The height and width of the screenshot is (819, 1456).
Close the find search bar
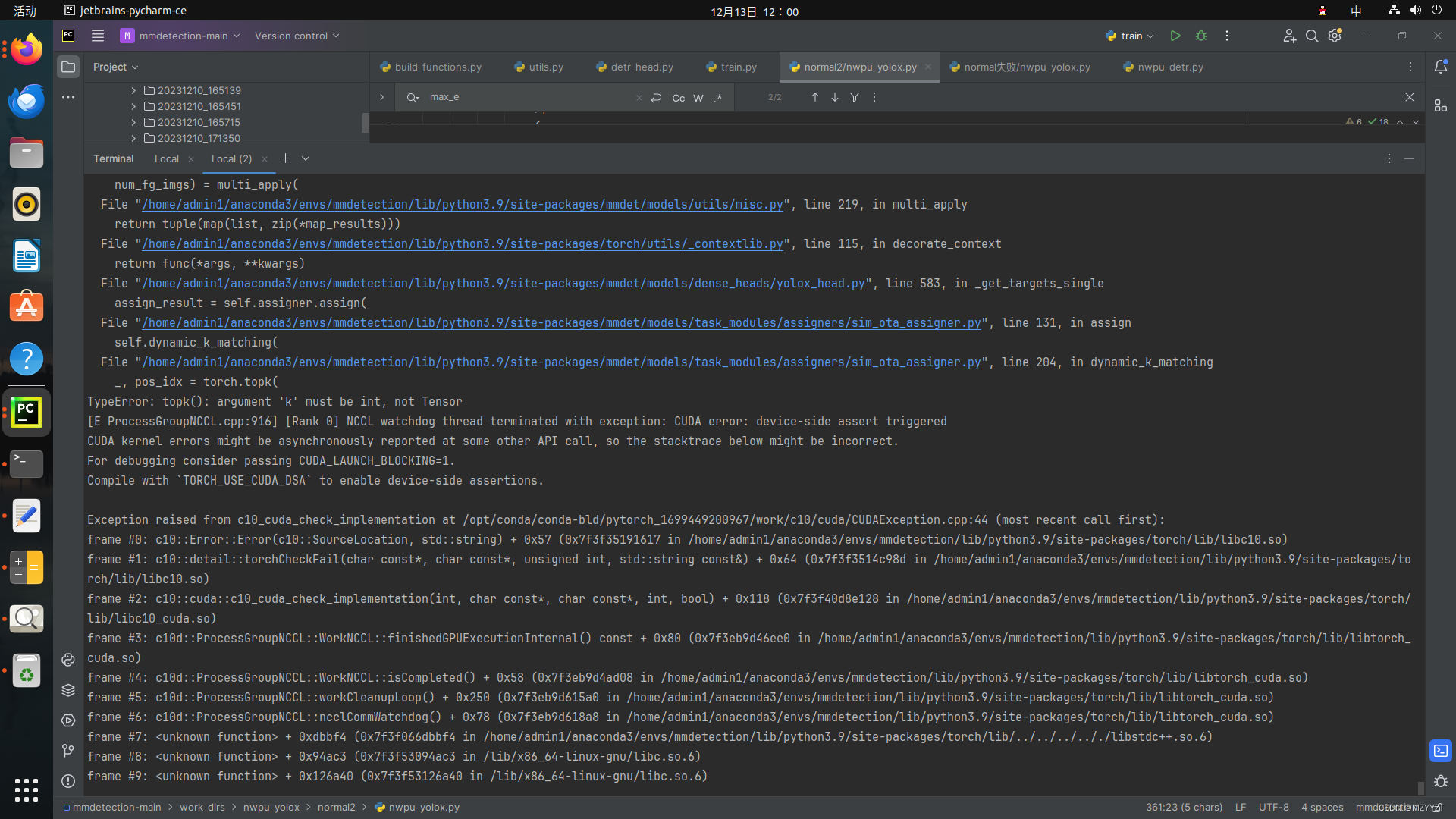click(1410, 97)
